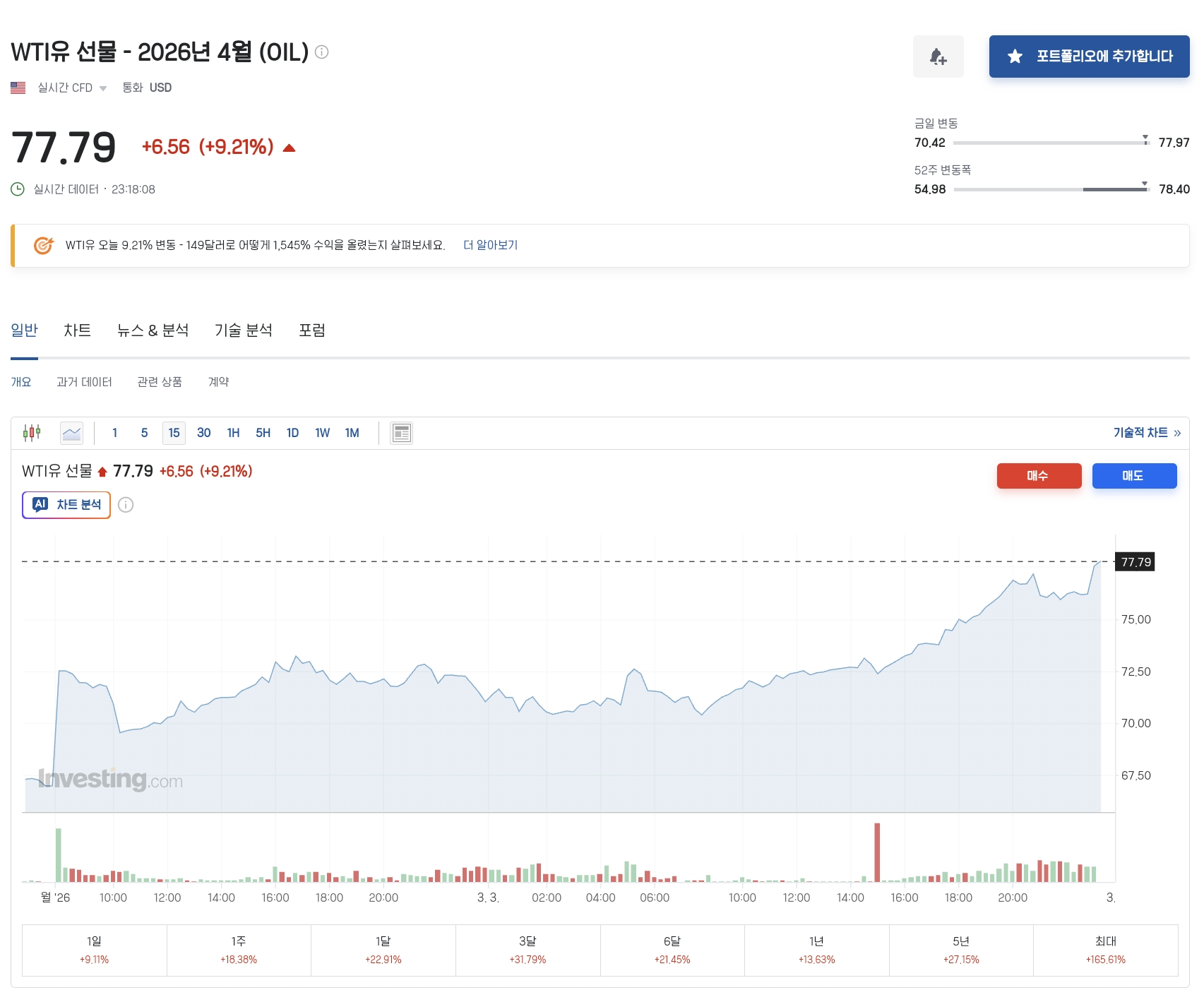The image size is (1204, 990).
Task: Click the 포트폴리오에 추가합니다 button
Action: (x=1089, y=56)
